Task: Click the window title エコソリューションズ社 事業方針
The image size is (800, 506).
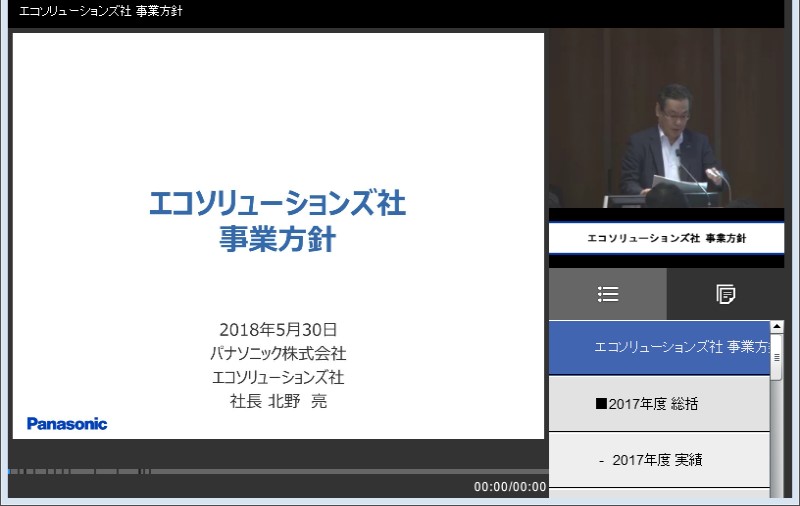Action: point(101,11)
